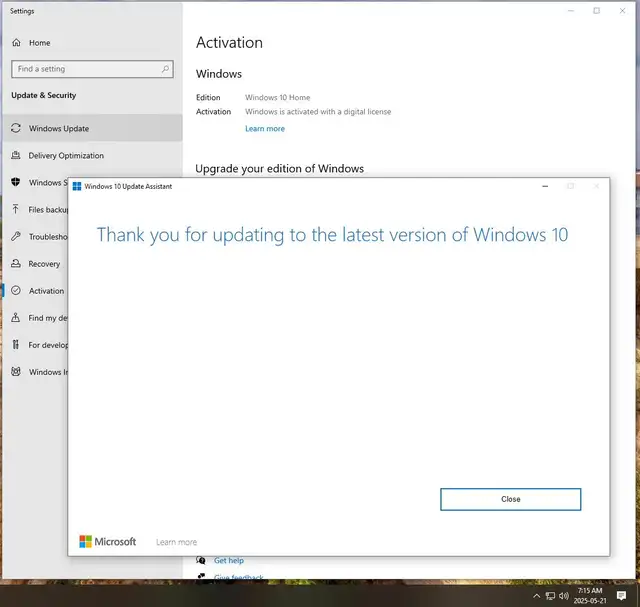
Task: Maximize the Settings window
Action: [596, 11]
